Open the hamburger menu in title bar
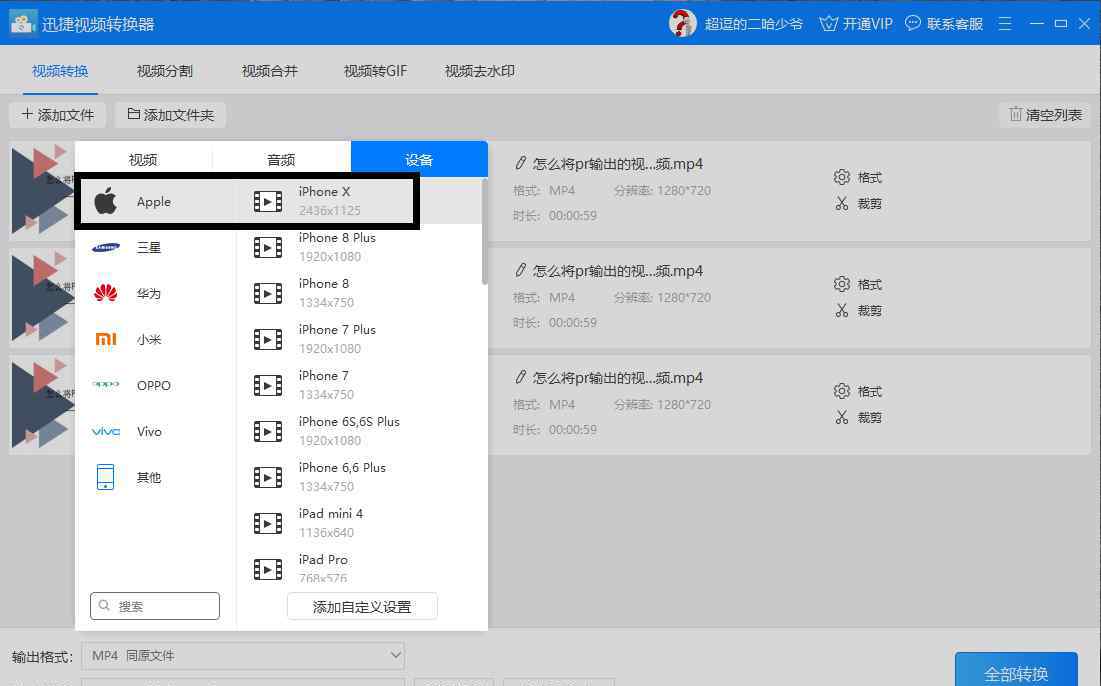1101x686 pixels. click(x=1005, y=24)
